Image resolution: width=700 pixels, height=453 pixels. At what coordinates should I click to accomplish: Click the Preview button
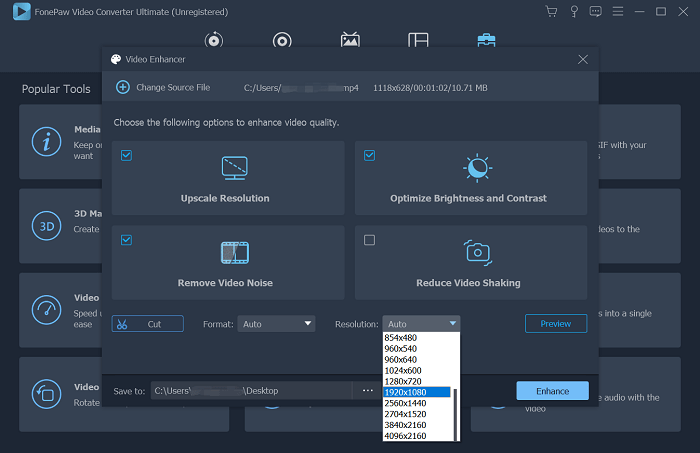[x=556, y=324]
